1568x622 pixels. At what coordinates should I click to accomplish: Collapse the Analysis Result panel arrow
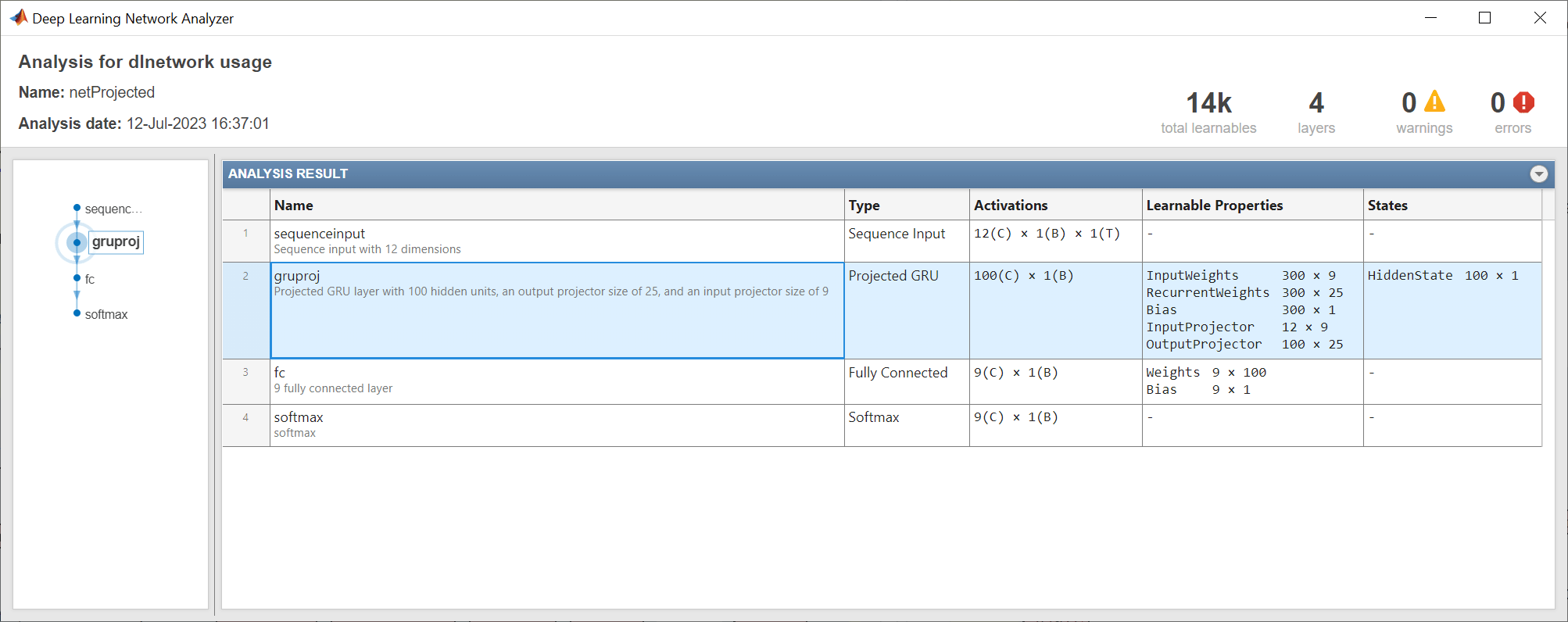point(1538,174)
